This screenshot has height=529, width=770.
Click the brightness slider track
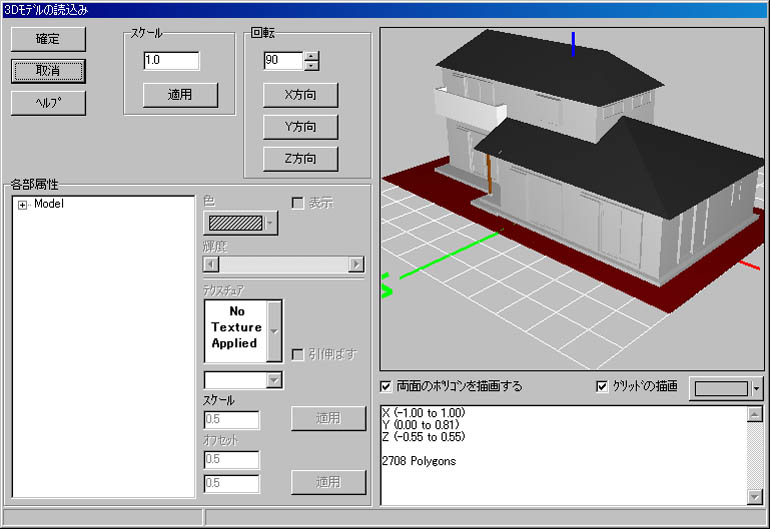[x=283, y=264]
